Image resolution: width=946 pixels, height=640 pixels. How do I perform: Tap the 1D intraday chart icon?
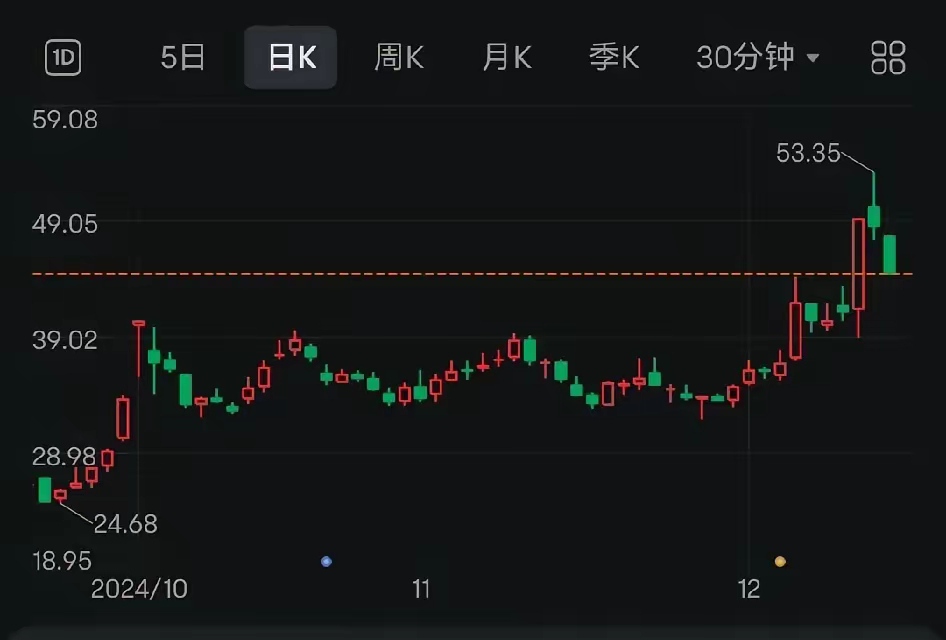(63, 57)
